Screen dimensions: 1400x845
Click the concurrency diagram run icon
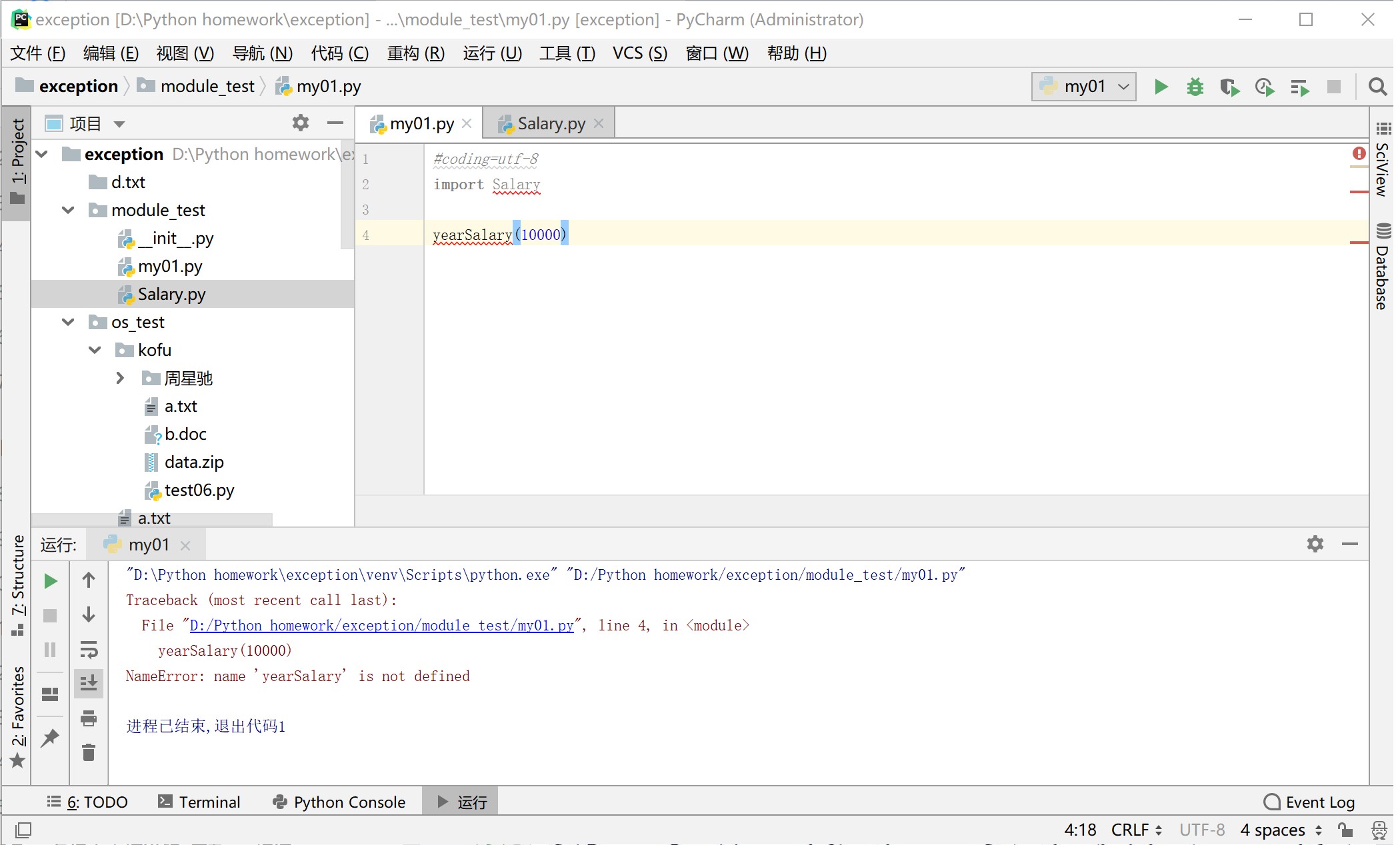[1299, 87]
